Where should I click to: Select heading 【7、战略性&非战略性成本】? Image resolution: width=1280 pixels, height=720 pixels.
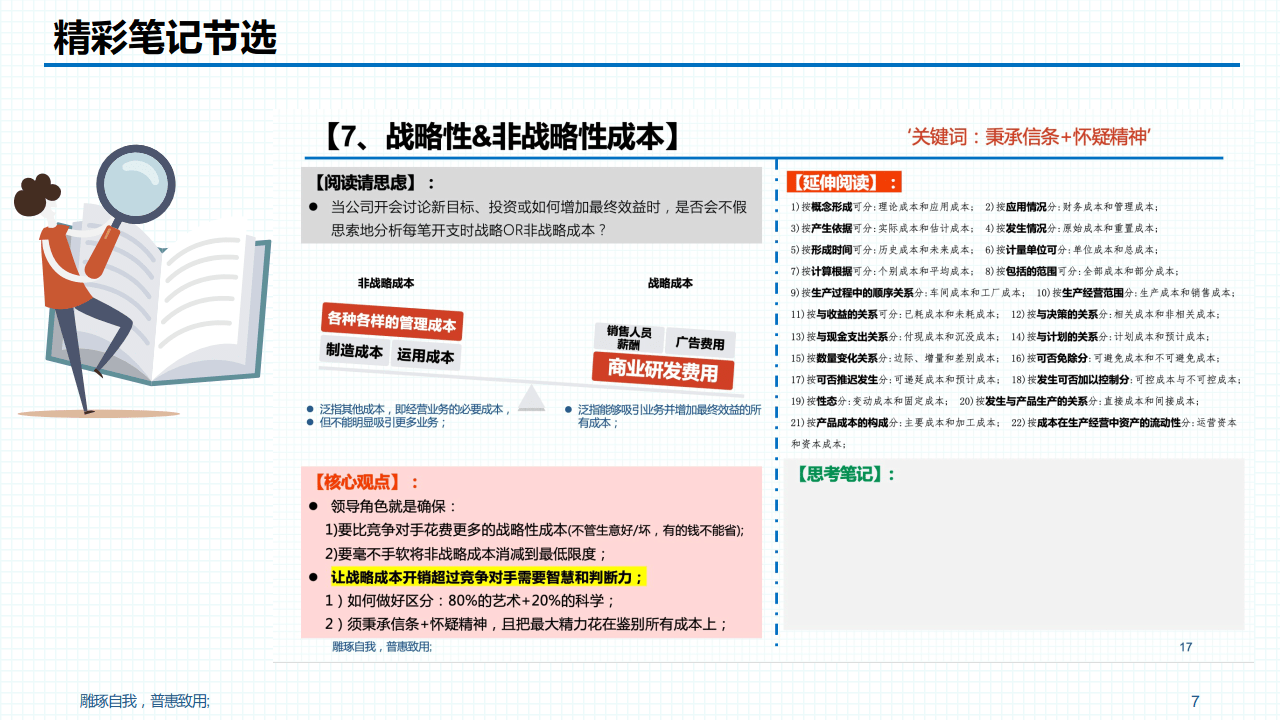[503, 136]
